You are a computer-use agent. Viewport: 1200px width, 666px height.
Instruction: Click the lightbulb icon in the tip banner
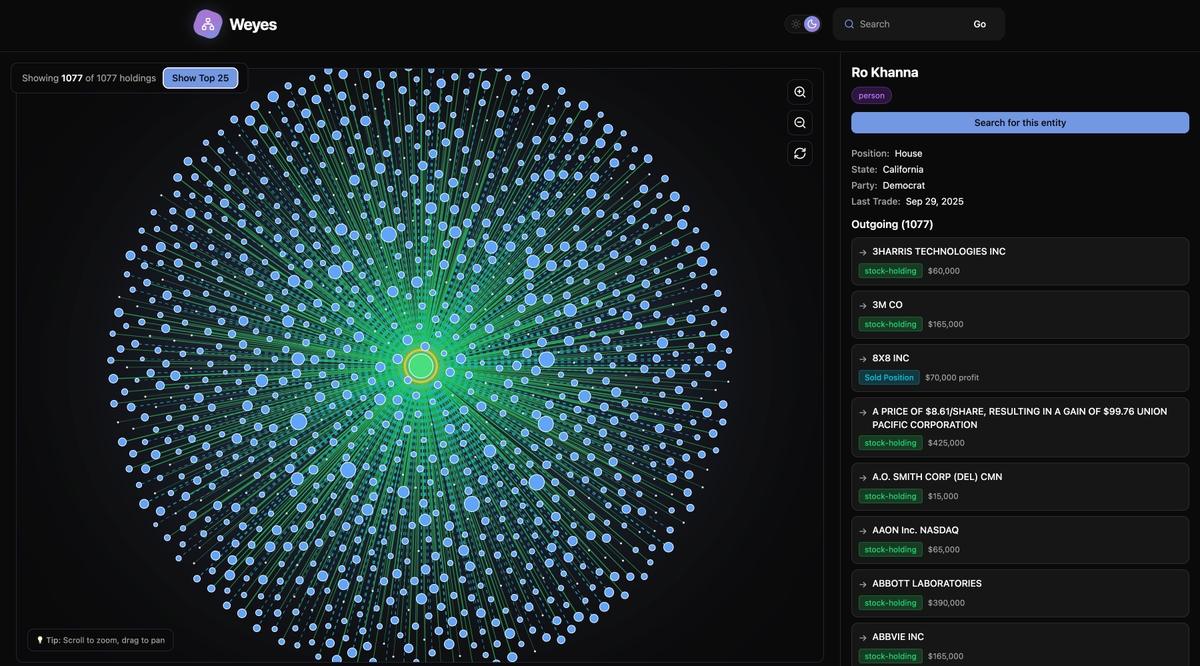click(38, 638)
